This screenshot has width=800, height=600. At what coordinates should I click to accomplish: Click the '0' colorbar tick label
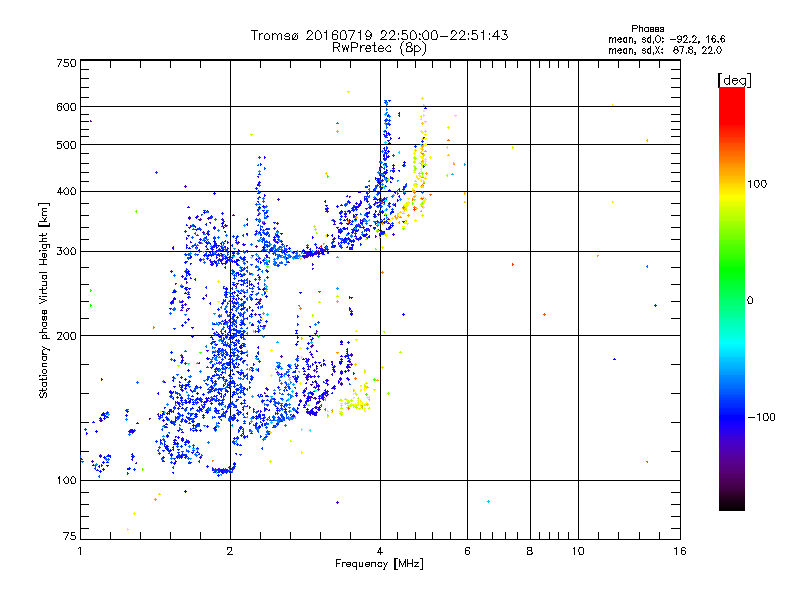click(750, 301)
